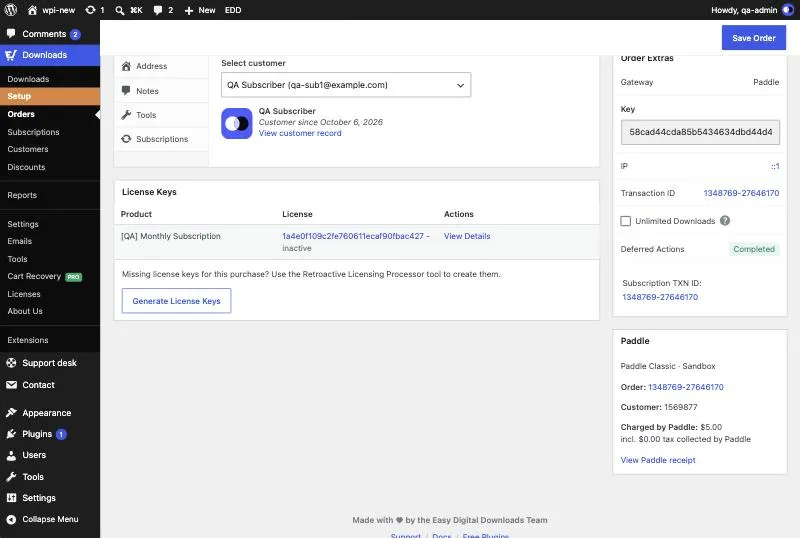Open the Users menu
The image size is (800, 538).
pyautogui.click(x=50, y=455)
